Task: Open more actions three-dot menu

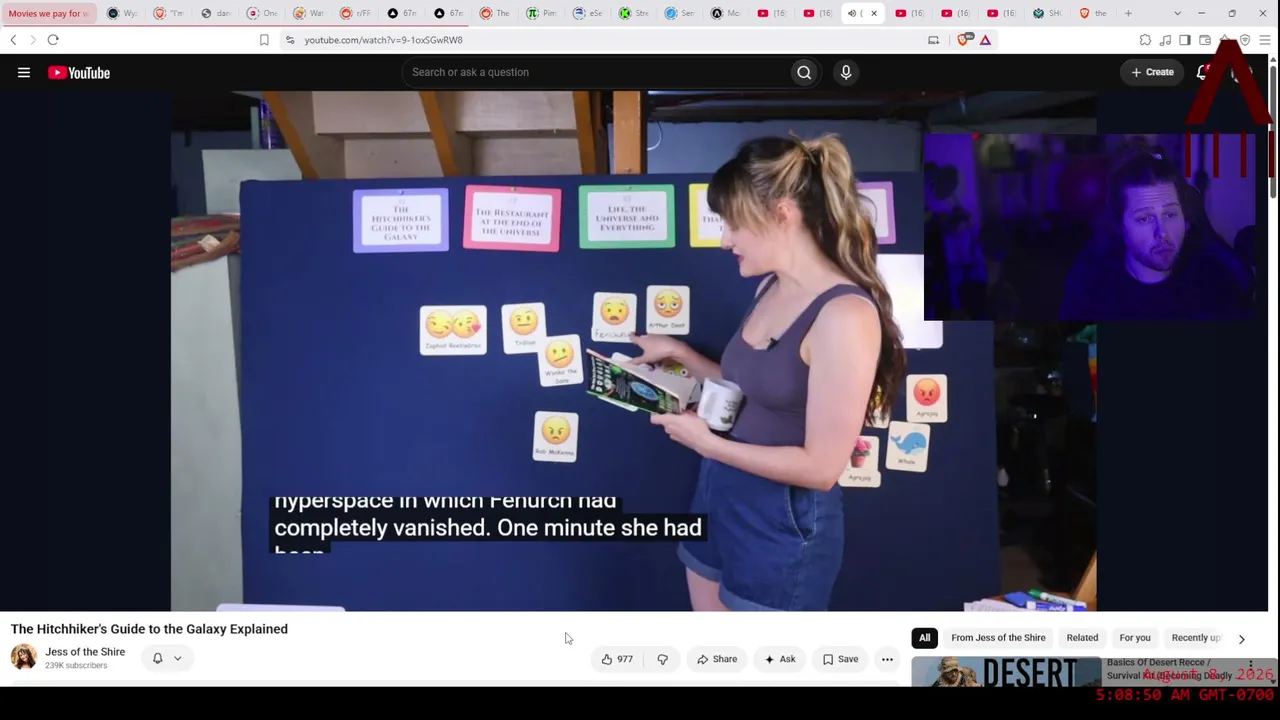Action: (x=887, y=659)
